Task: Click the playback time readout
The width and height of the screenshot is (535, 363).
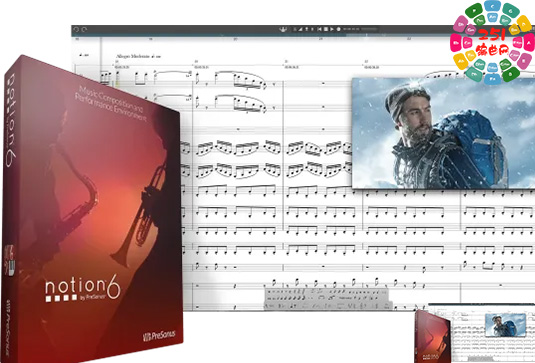Action: coord(351,29)
